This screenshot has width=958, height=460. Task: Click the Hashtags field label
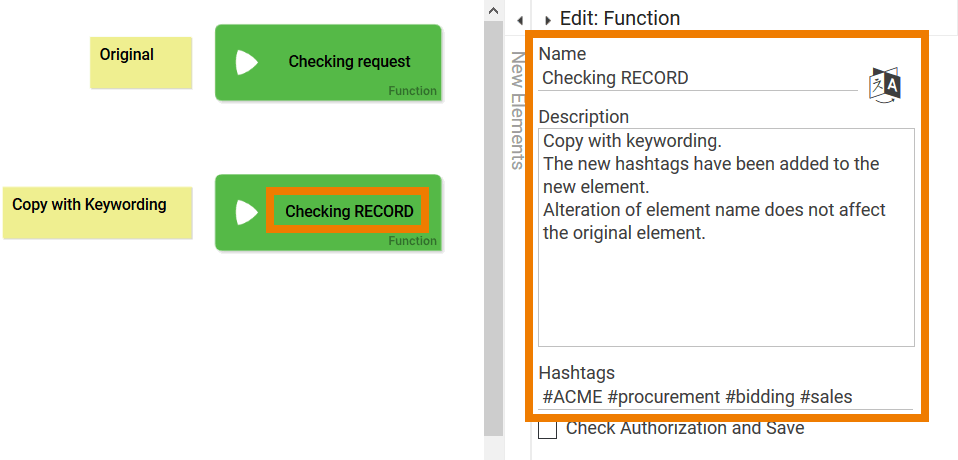[576, 373]
